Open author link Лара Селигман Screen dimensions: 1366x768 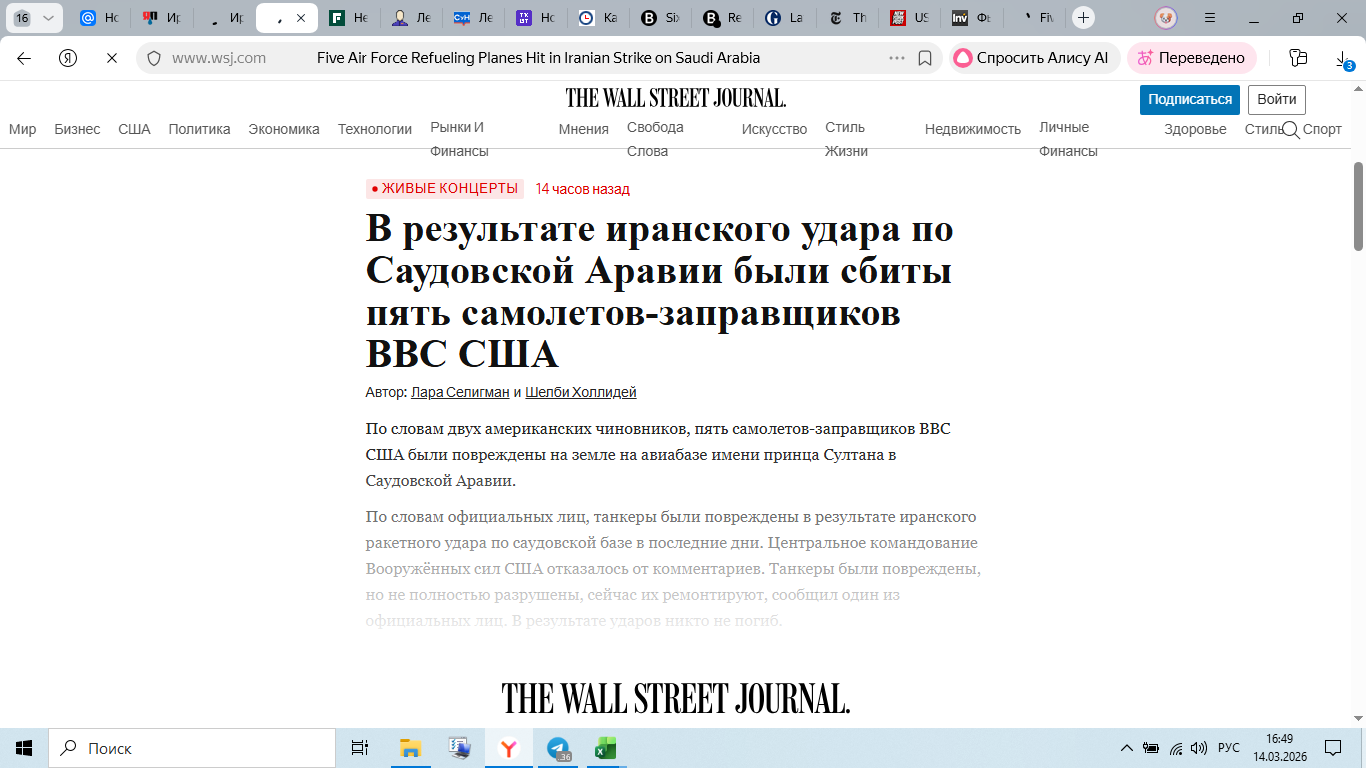pos(460,392)
